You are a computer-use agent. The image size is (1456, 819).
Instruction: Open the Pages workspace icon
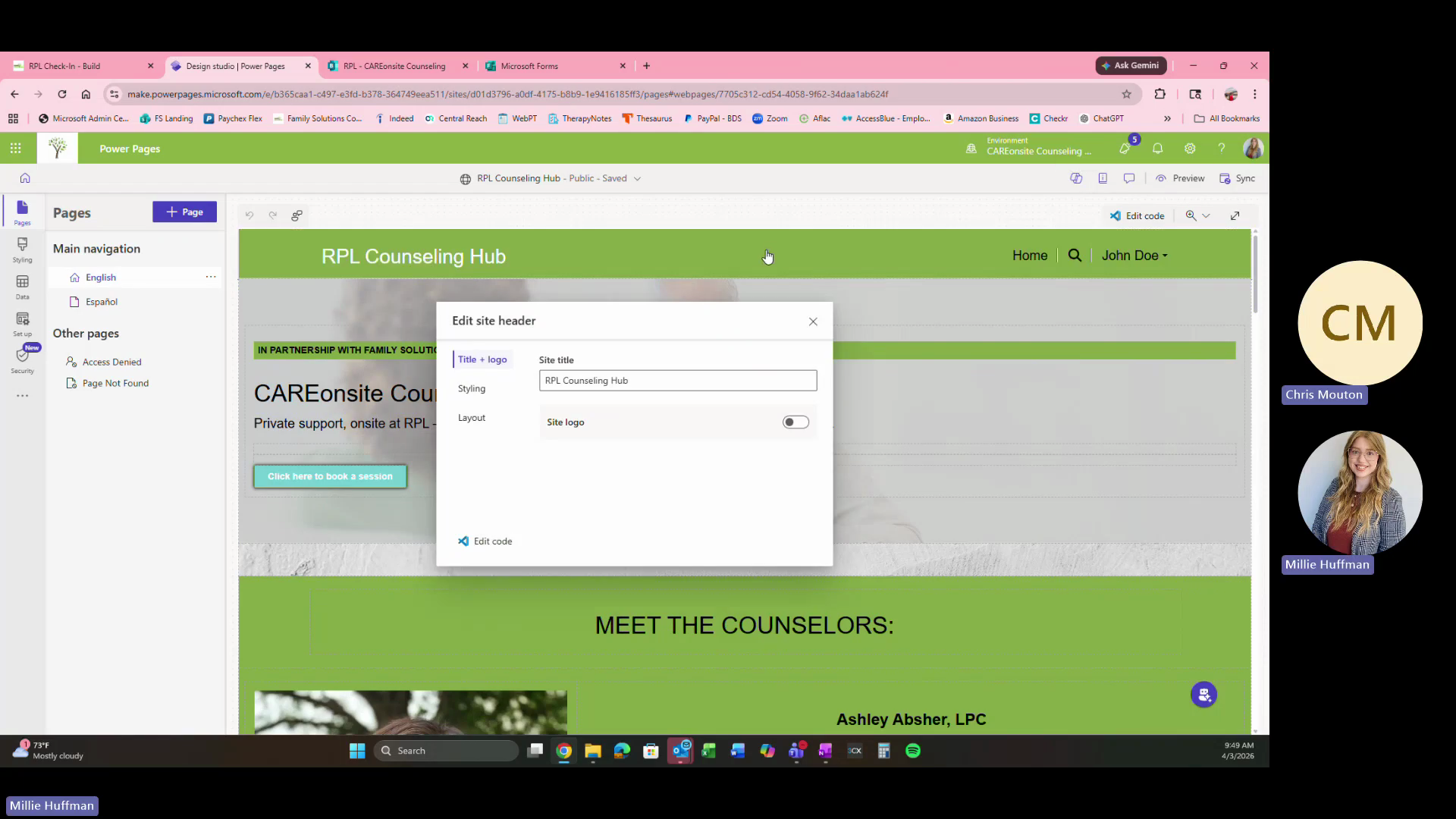pos(22,212)
